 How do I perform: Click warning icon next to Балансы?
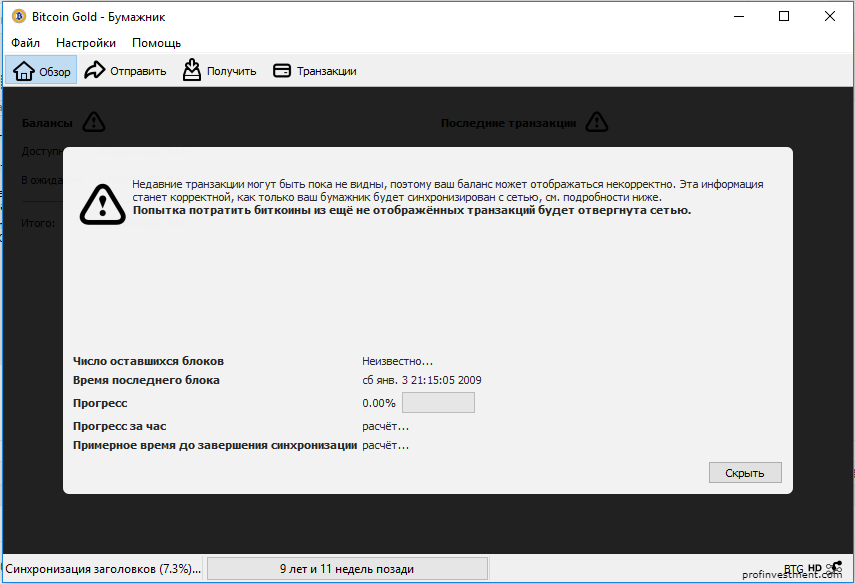pos(94,122)
